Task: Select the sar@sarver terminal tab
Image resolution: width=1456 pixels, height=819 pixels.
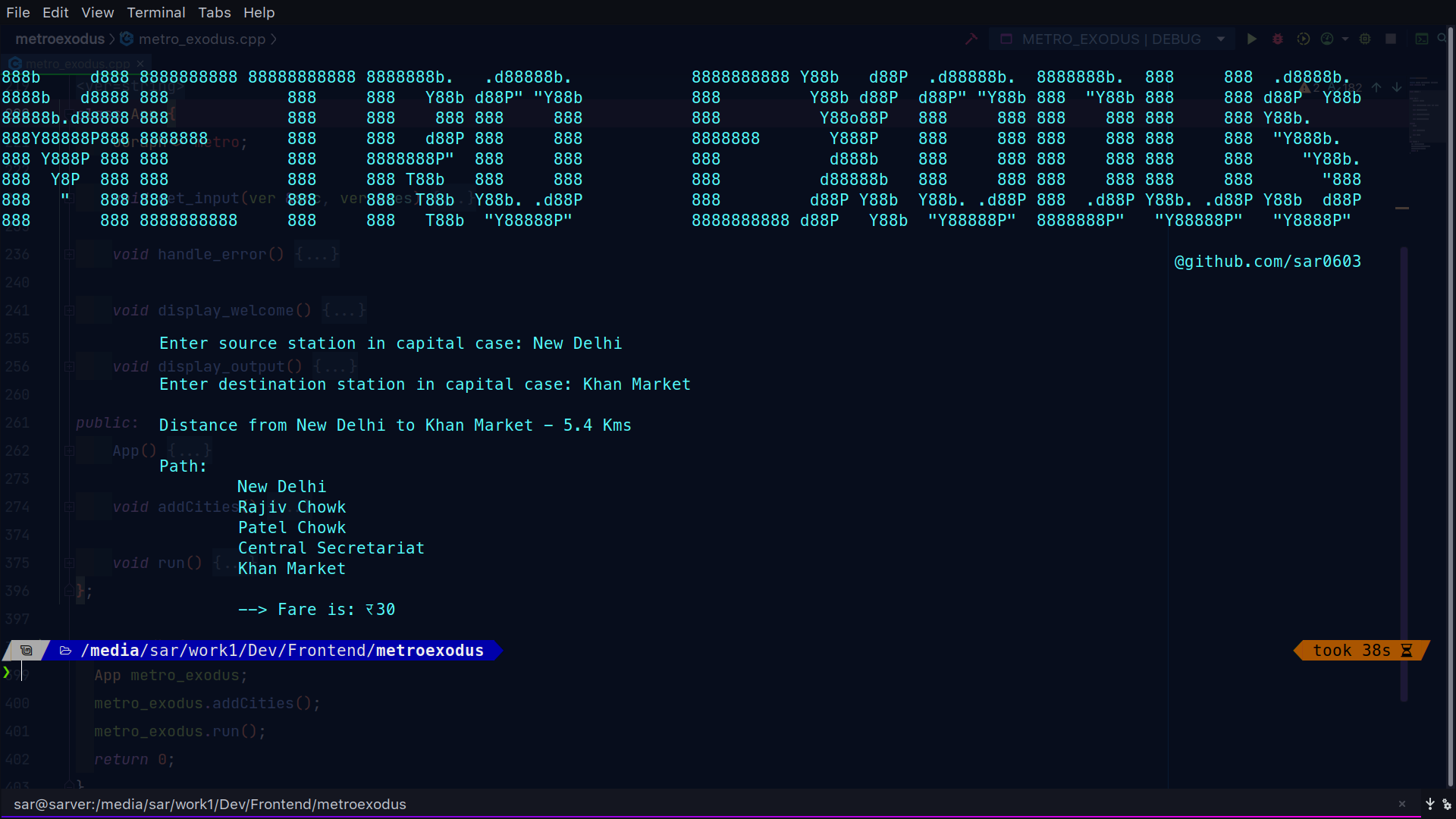Action: pos(210,804)
